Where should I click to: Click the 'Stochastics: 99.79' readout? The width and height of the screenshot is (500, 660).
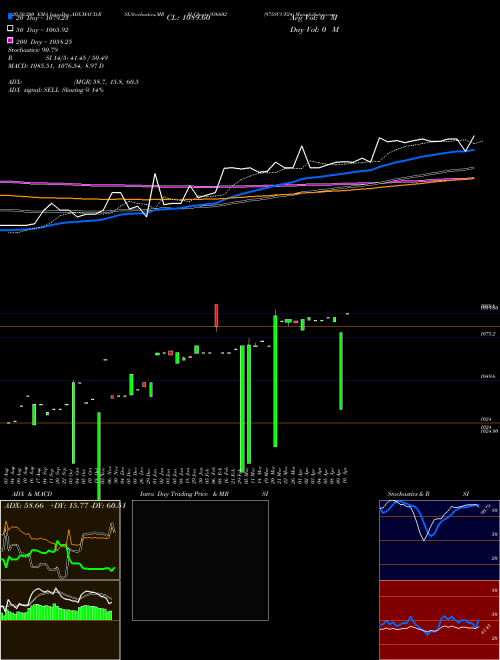32,50
